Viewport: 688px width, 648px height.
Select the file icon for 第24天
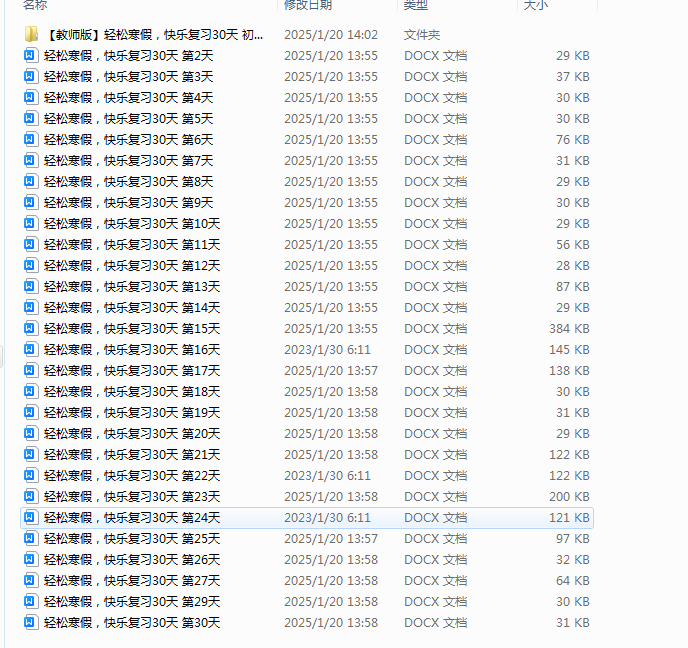click(x=31, y=518)
